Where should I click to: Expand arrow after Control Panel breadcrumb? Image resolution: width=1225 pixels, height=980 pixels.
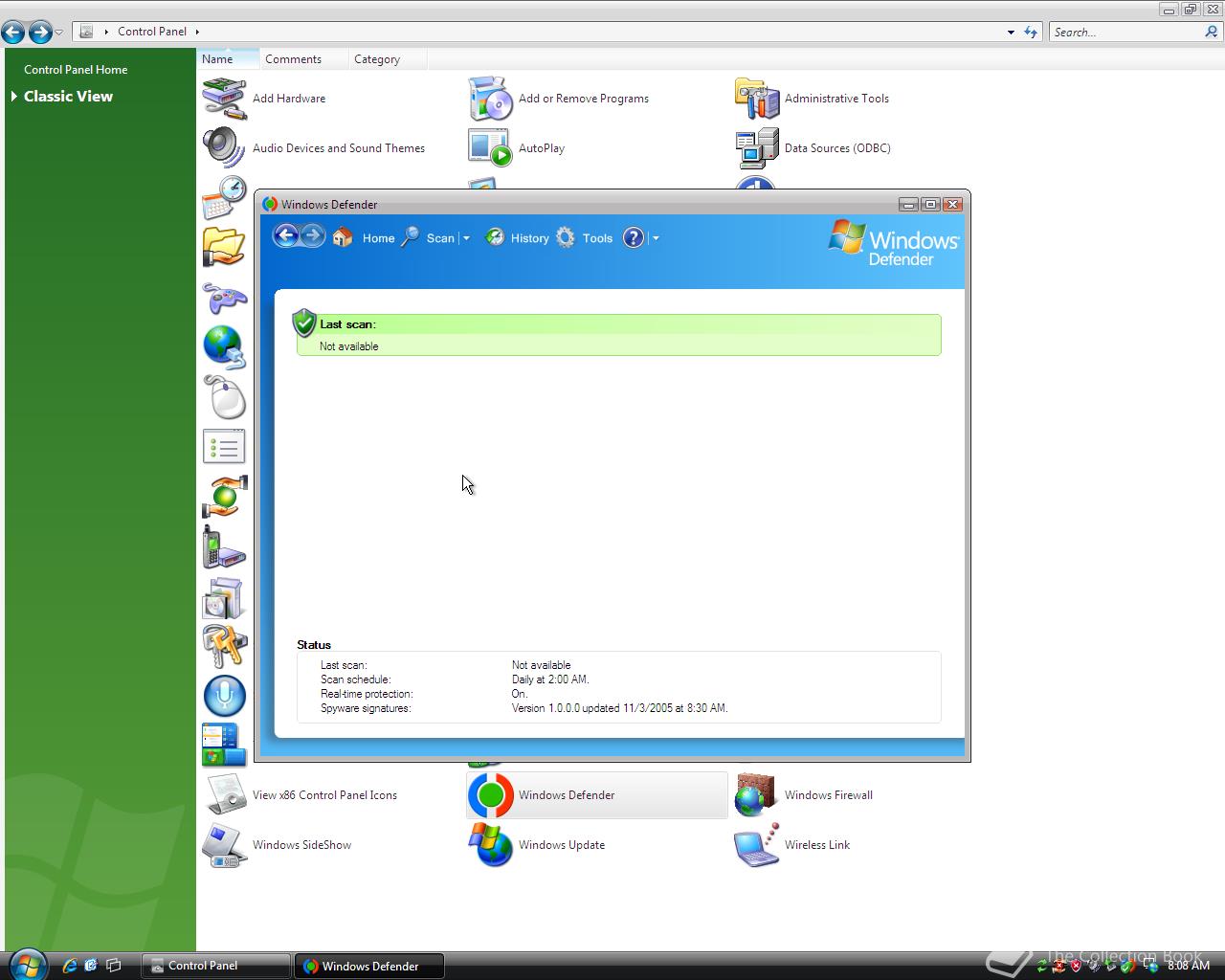[197, 32]
